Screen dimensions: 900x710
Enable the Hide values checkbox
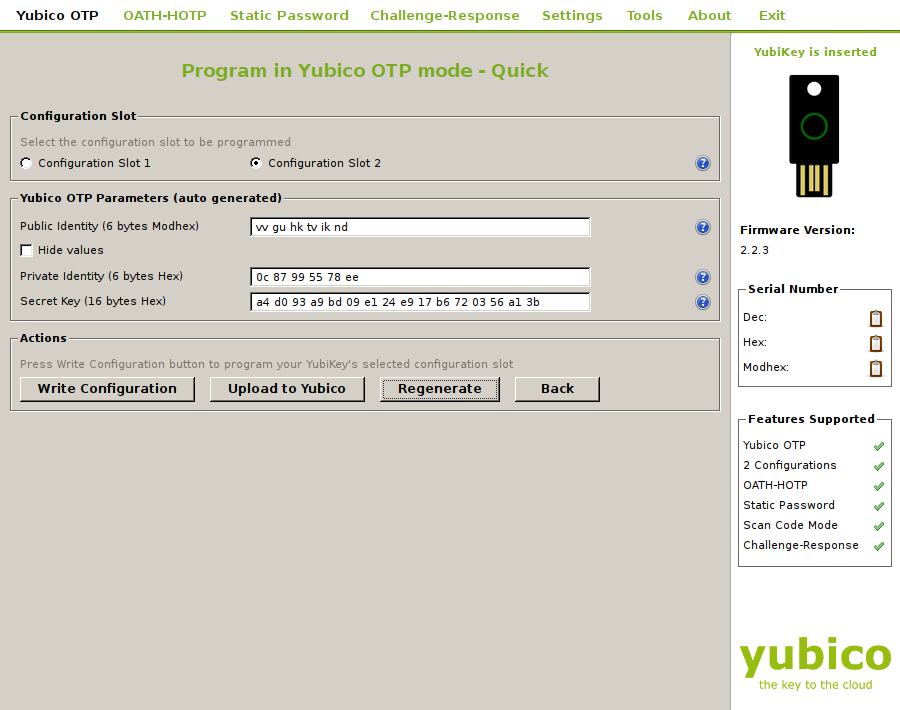pos(27,250)
